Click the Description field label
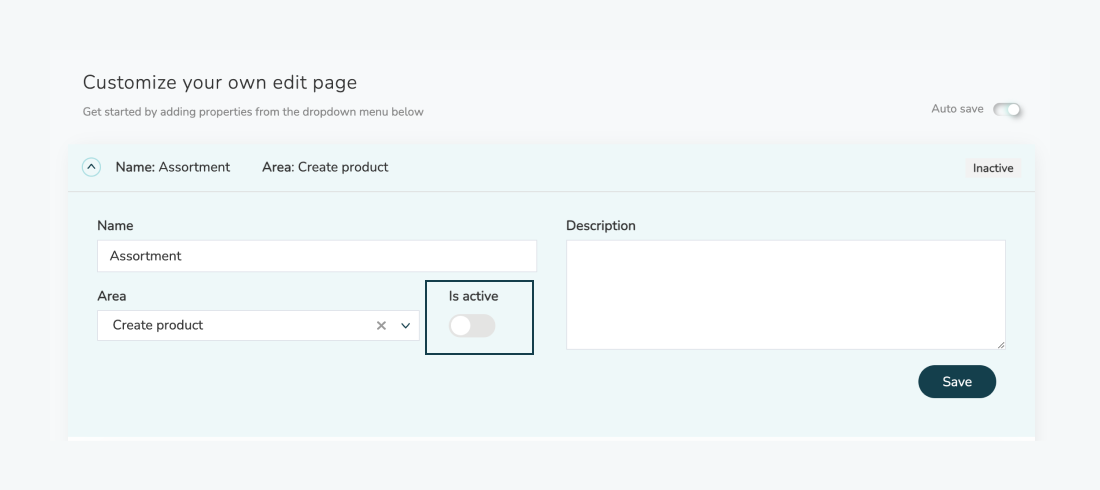The height and width of the screenshot is (490, 1100). pyautogui.click(x=601, y=226)
